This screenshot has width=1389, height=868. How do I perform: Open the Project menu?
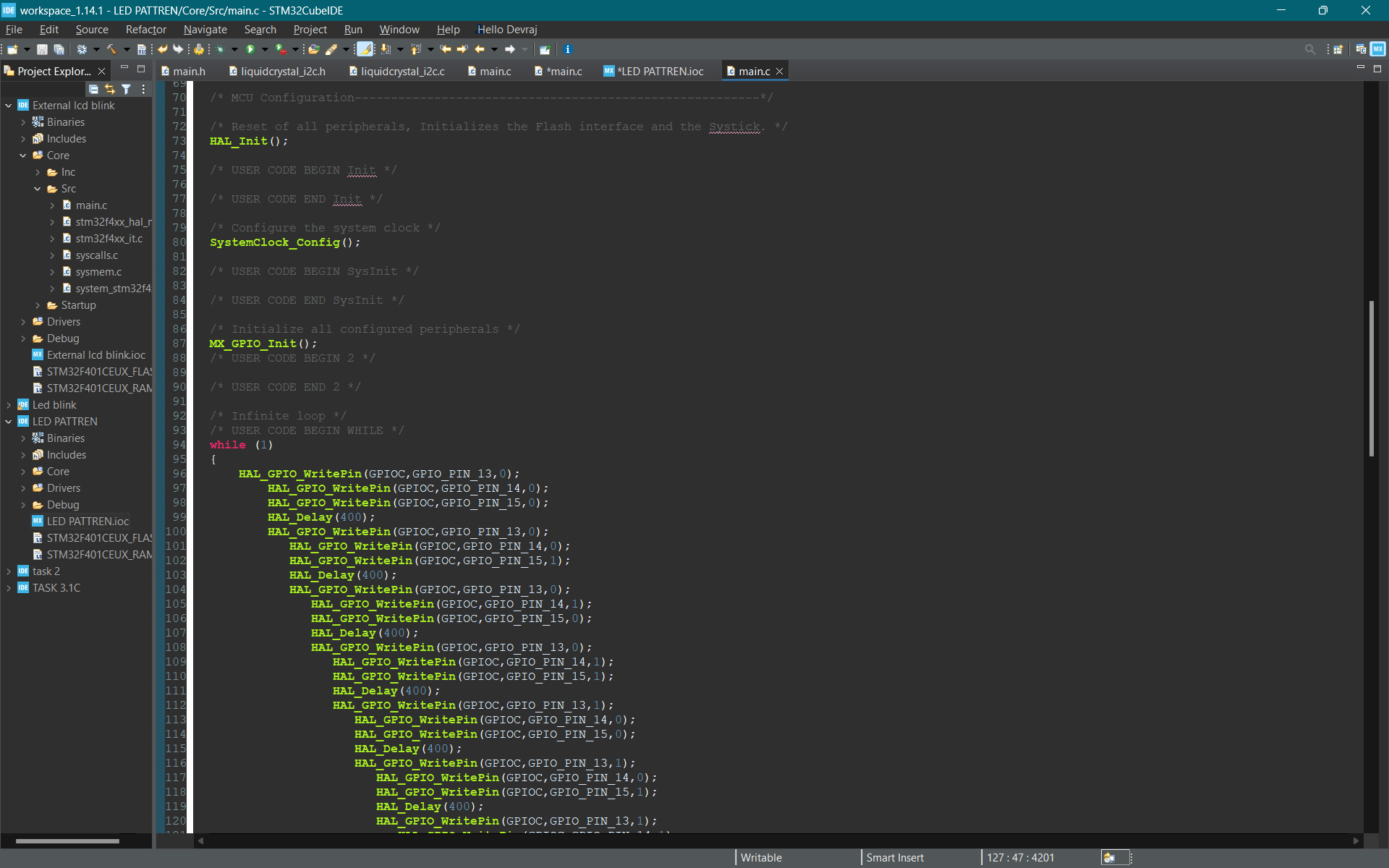coord(310,30)
